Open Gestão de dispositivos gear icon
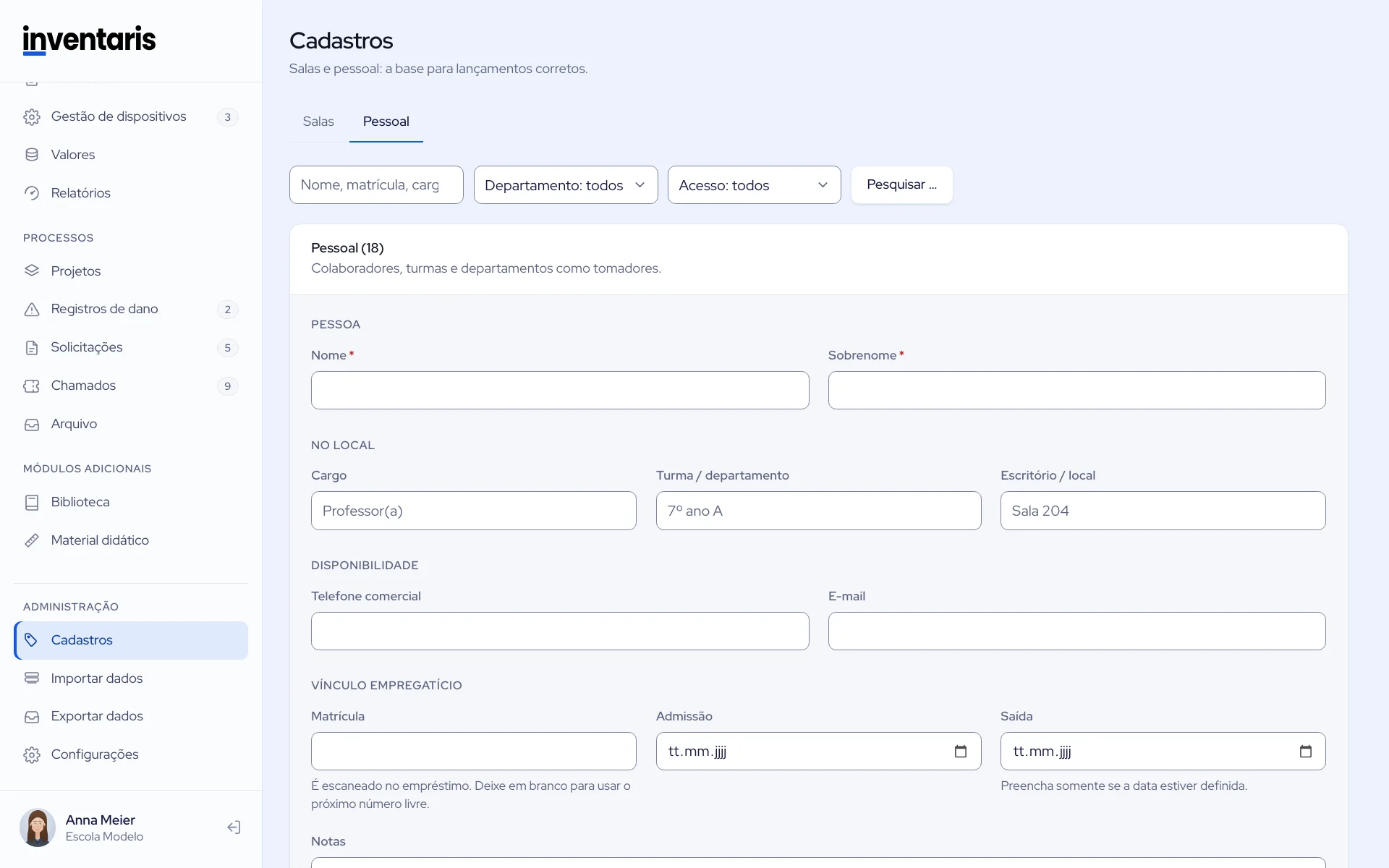Image resolution: width=1389 pixels, height=868 pixels. pyautogui.click(x=32, y=117)
